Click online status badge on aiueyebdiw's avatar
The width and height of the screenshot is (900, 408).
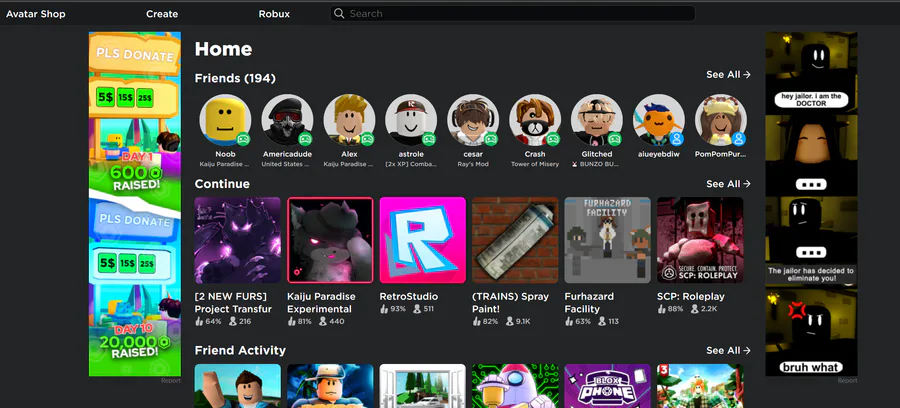677,138
